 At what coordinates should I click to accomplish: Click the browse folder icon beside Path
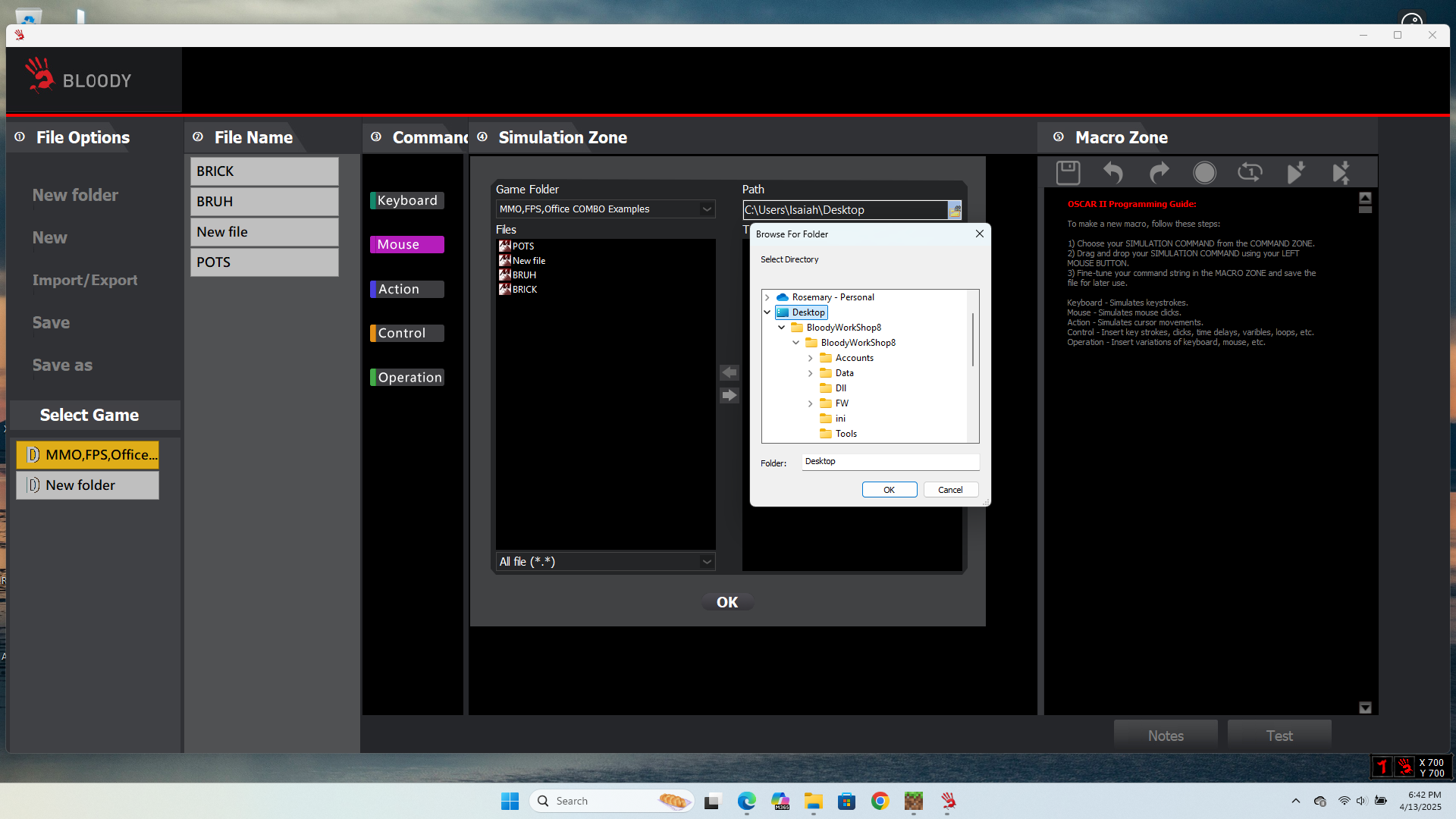pyautogui.click(x=955, y=210)
